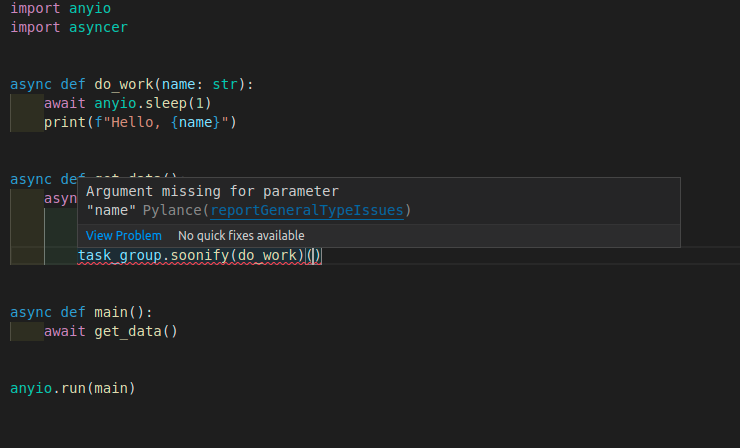Click the 'Argument missing for parameter' message
The image size is (740, 448).
coord(212,191)
